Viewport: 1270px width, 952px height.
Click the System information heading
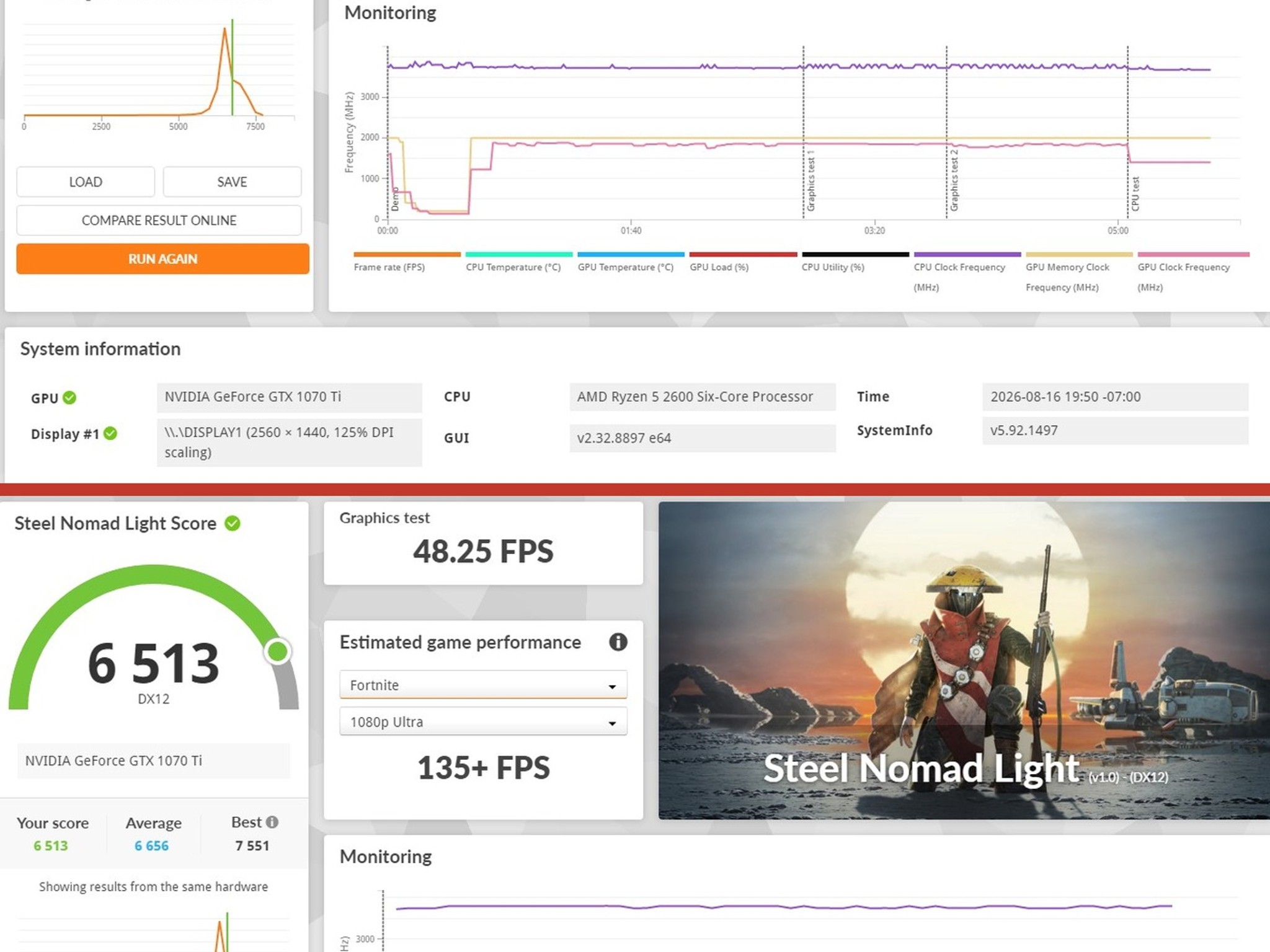(x=100, y=349)
